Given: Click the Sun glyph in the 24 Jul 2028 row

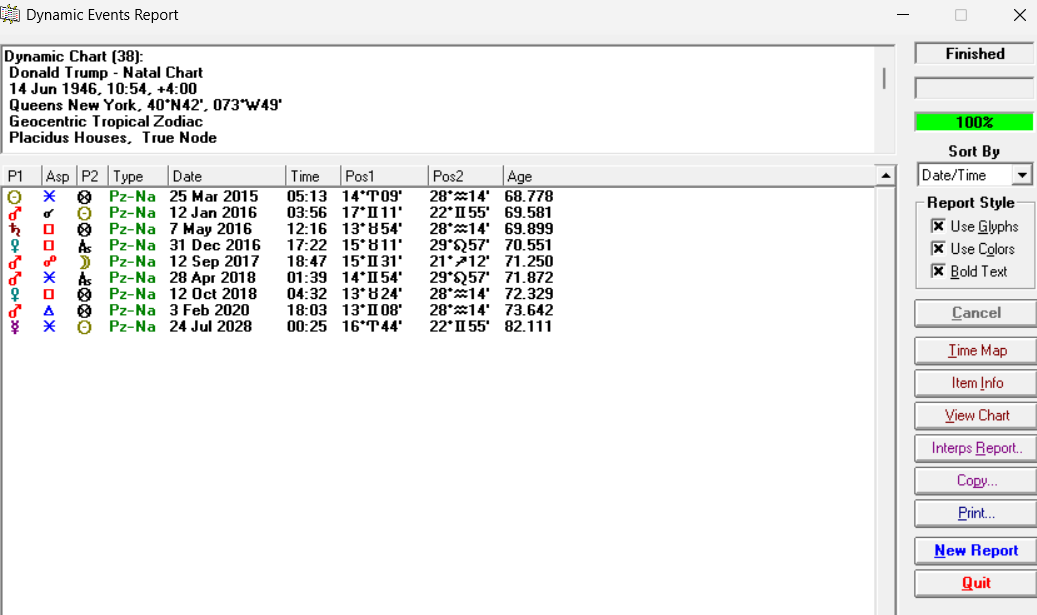Looking at the screenshot, I should click(x=84, y=327).
